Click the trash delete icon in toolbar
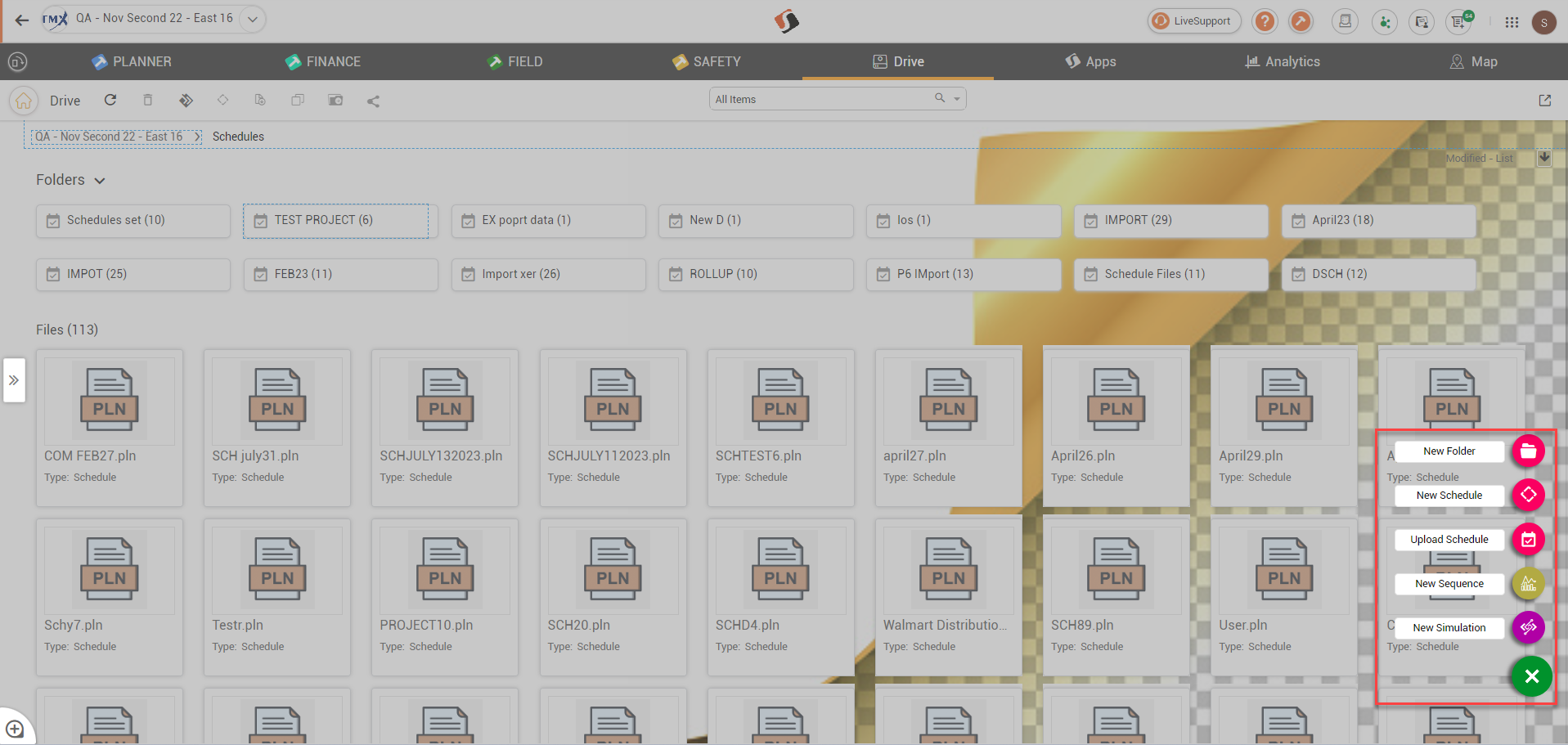This screenshot has height=745, width=1568. pyautogui.click(x=148, y=100)
